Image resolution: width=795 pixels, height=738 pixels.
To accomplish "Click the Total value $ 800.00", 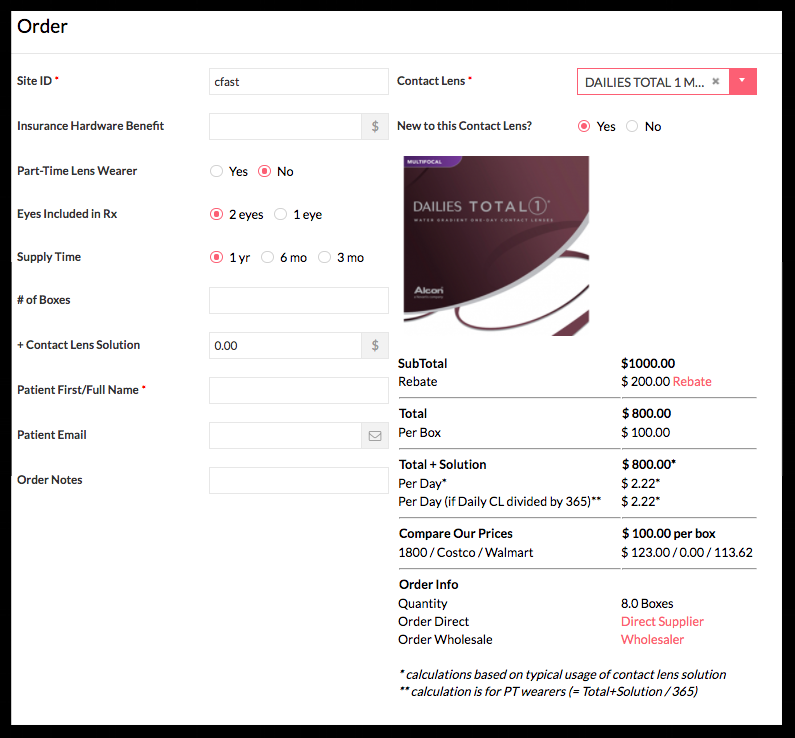I will coord(646,414).
